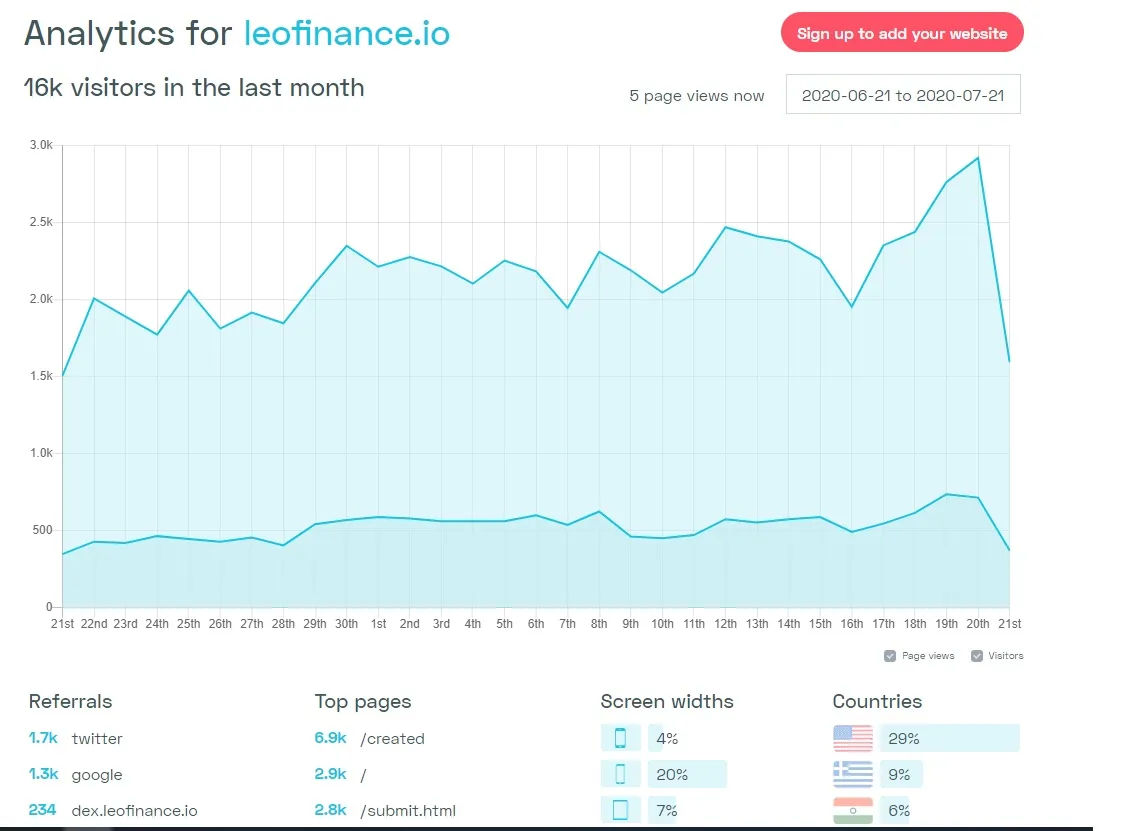Click the 2.8k page count value

[330, 810]
